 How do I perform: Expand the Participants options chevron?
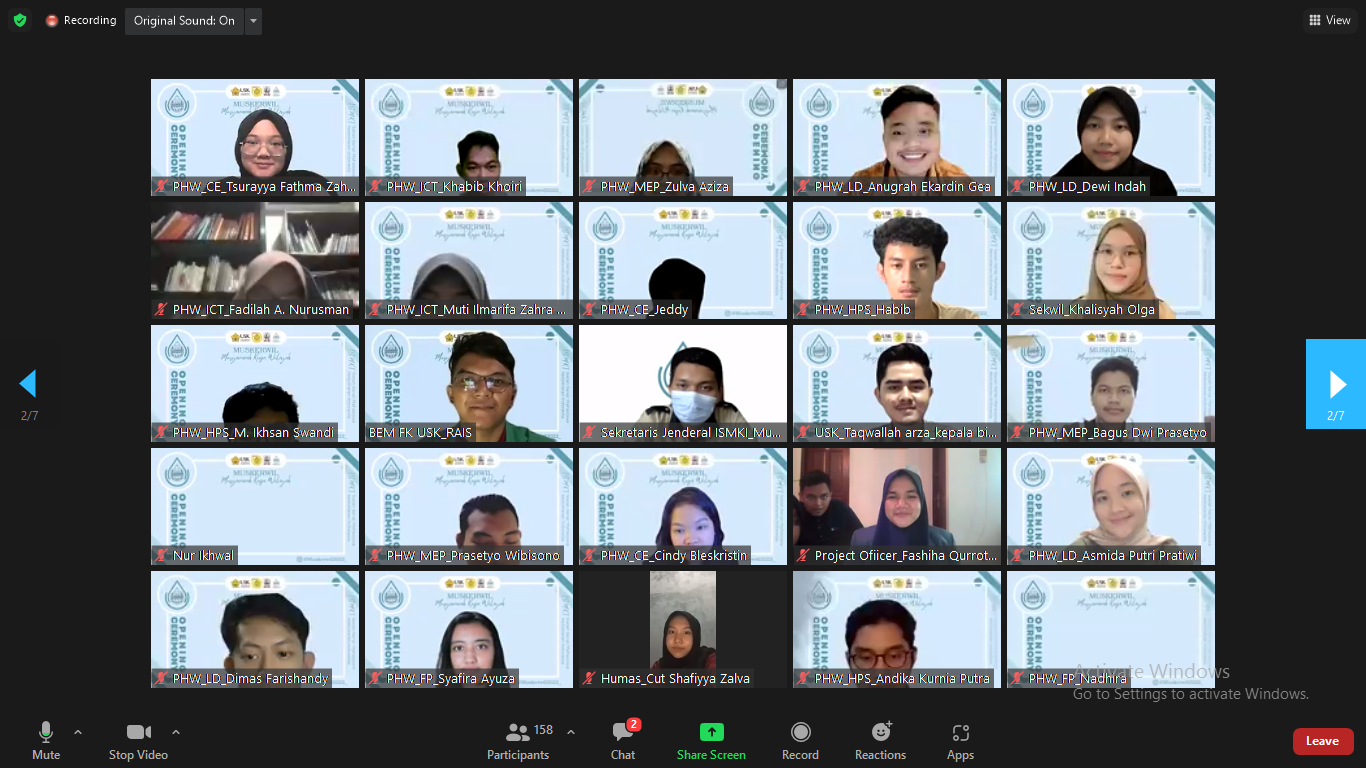pos(571,732)
